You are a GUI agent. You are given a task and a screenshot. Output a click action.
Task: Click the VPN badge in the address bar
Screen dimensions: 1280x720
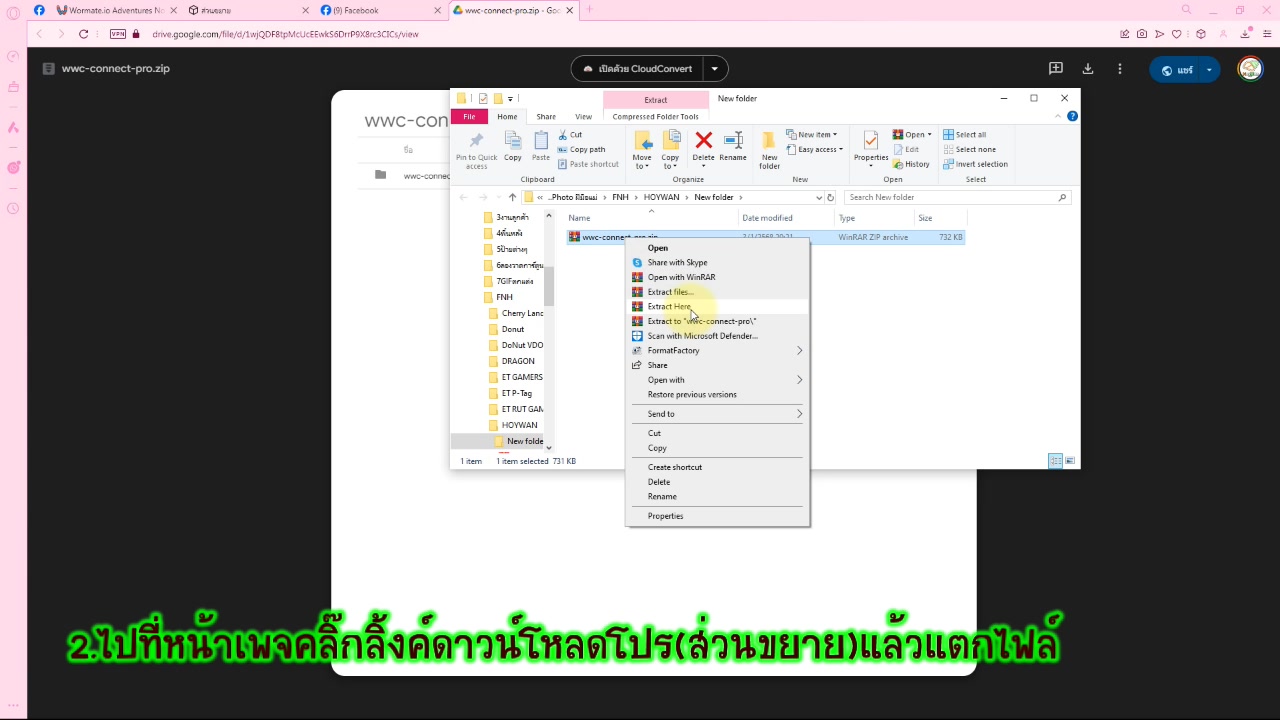118,34
